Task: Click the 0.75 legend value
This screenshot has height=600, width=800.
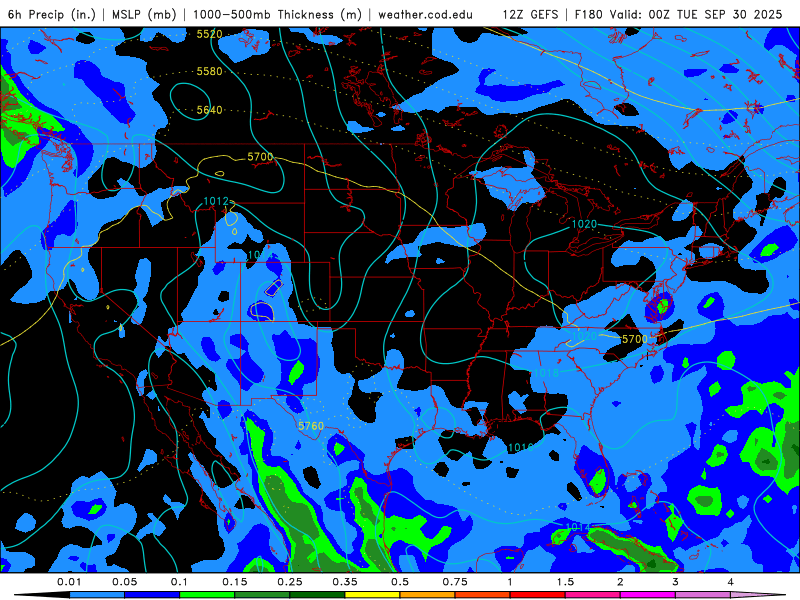Action: pyautogui.click(x=455, y=582)
